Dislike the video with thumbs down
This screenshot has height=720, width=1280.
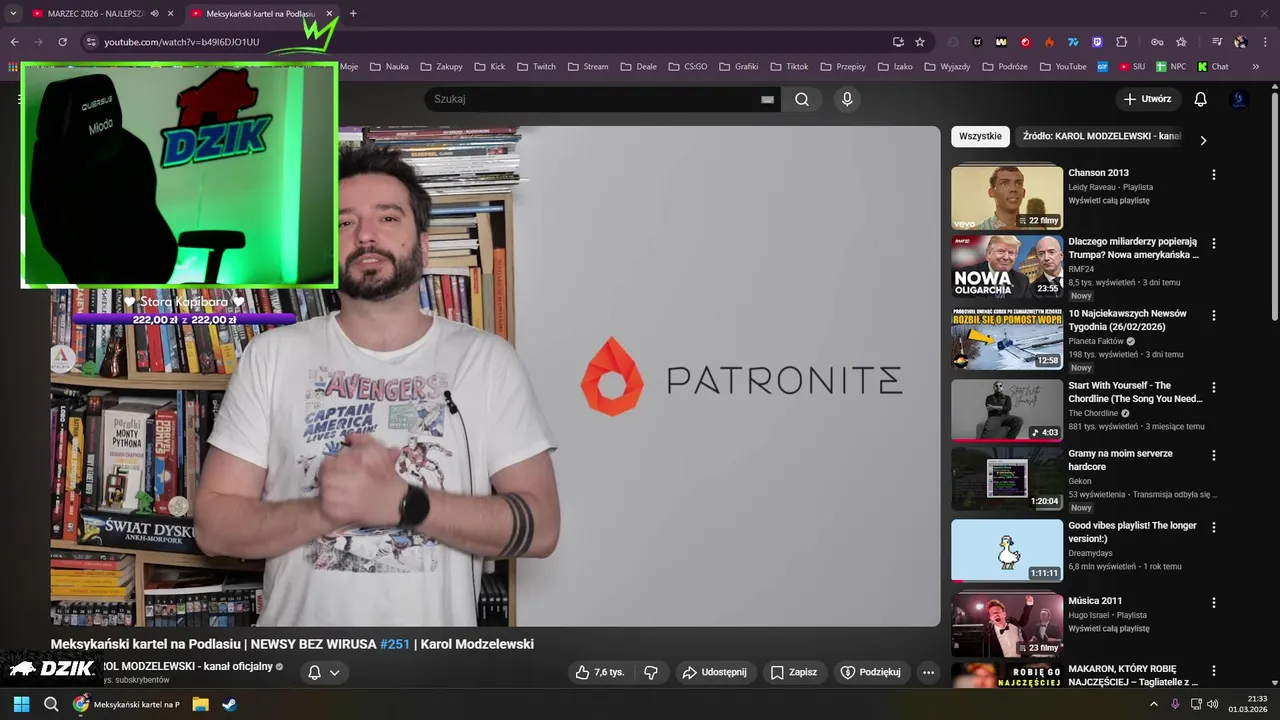[651, 672]
